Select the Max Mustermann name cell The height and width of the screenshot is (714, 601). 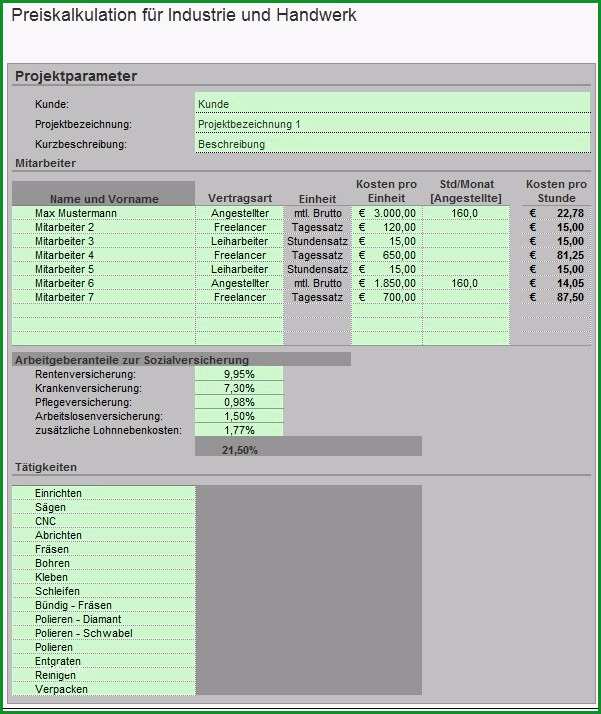pos(103,213)
